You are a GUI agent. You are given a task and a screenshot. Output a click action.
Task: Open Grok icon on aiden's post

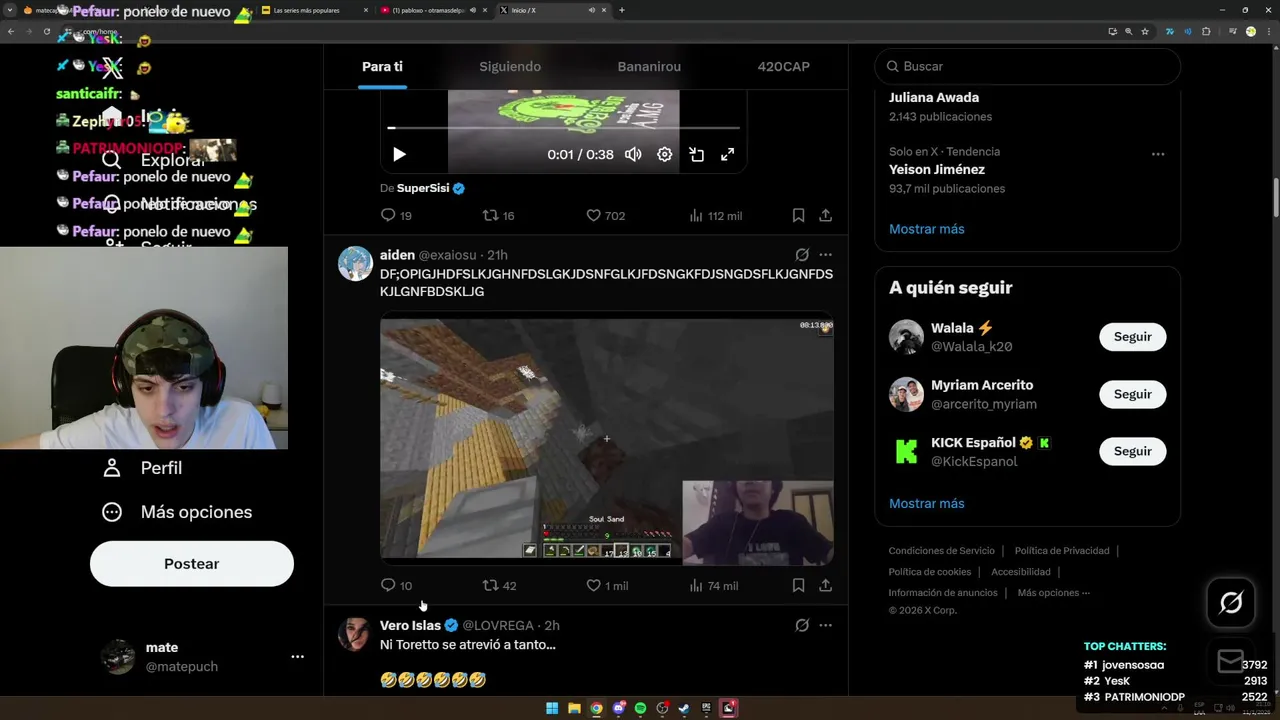tap(802, 255)
